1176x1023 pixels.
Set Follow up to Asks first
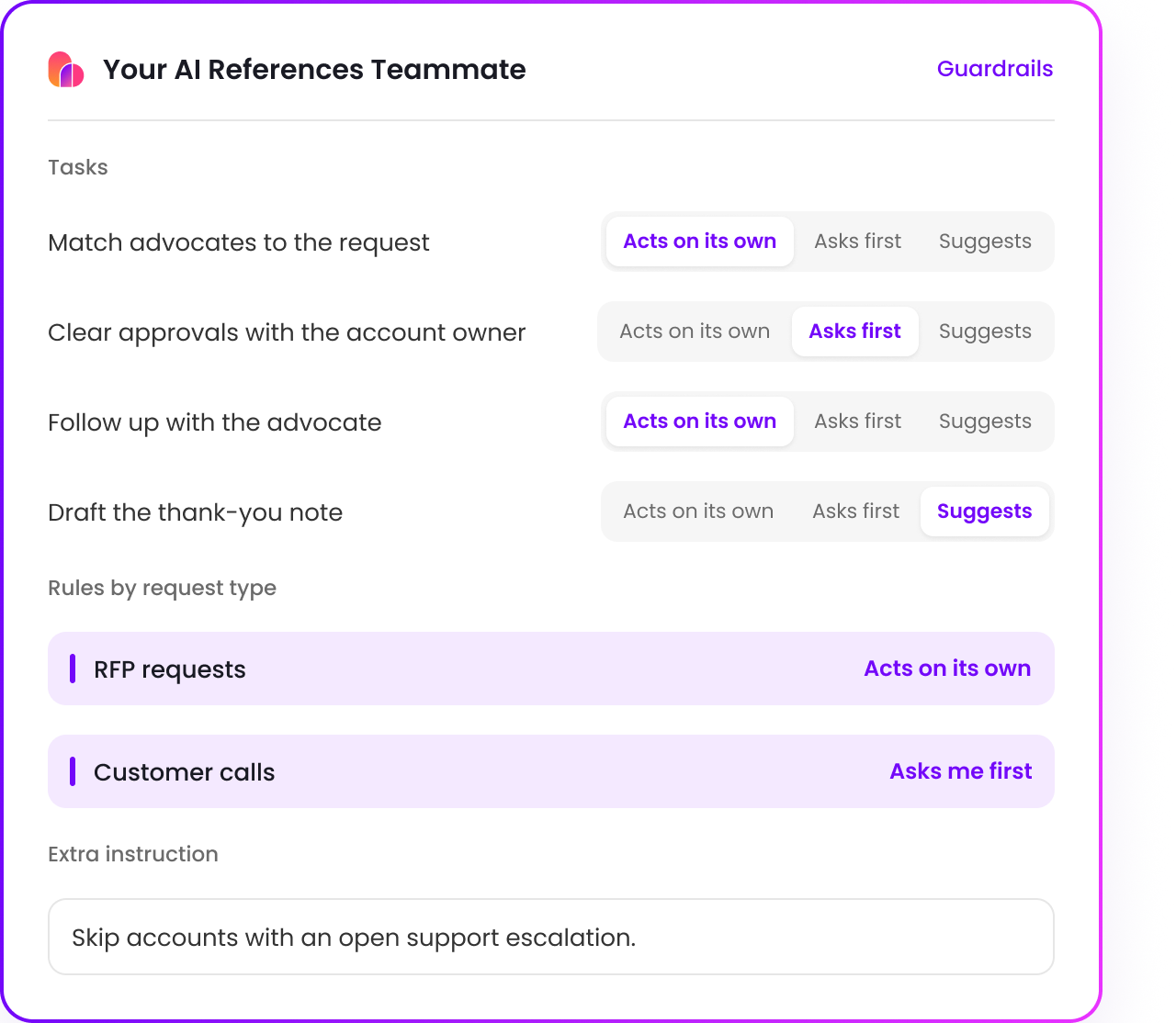click(x=858, y=422)
